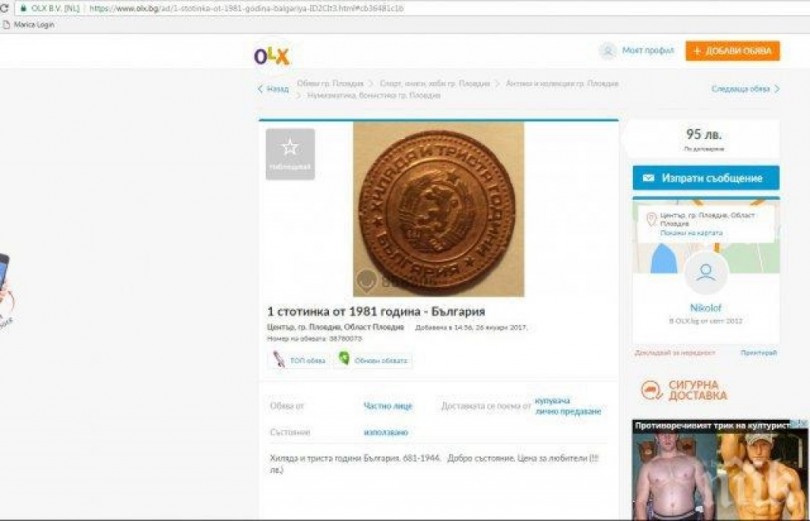Go back with the Назад arrow

pyautogui.click(x=273, y=89)
